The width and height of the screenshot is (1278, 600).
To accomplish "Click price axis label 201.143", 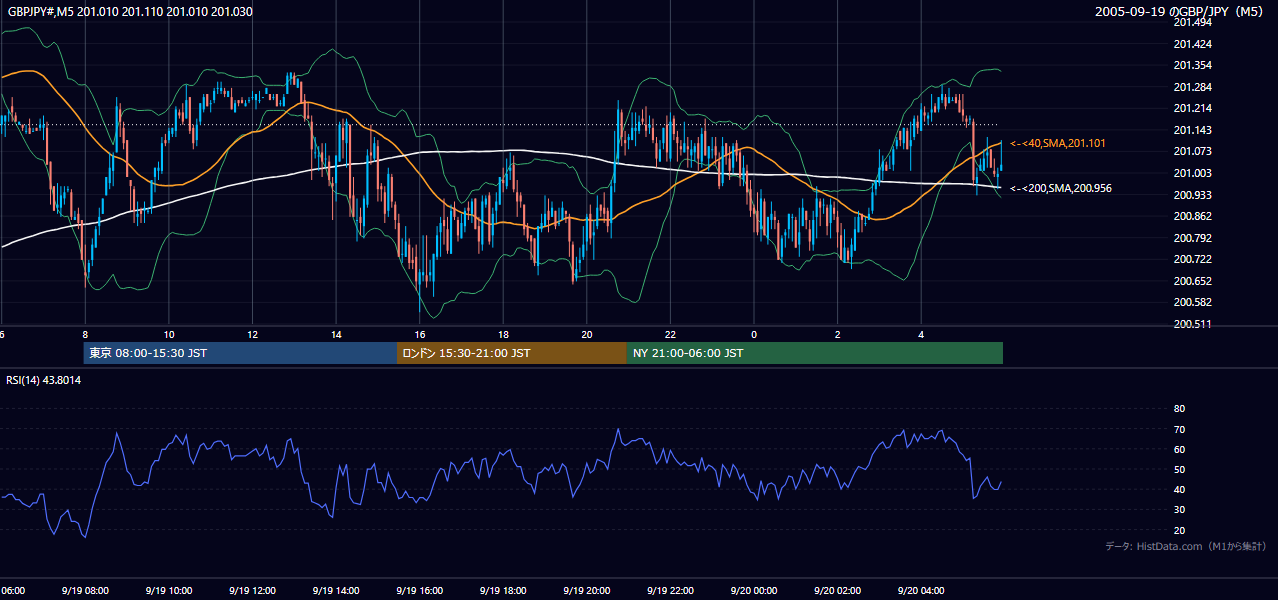I will tap(1192, 130).
